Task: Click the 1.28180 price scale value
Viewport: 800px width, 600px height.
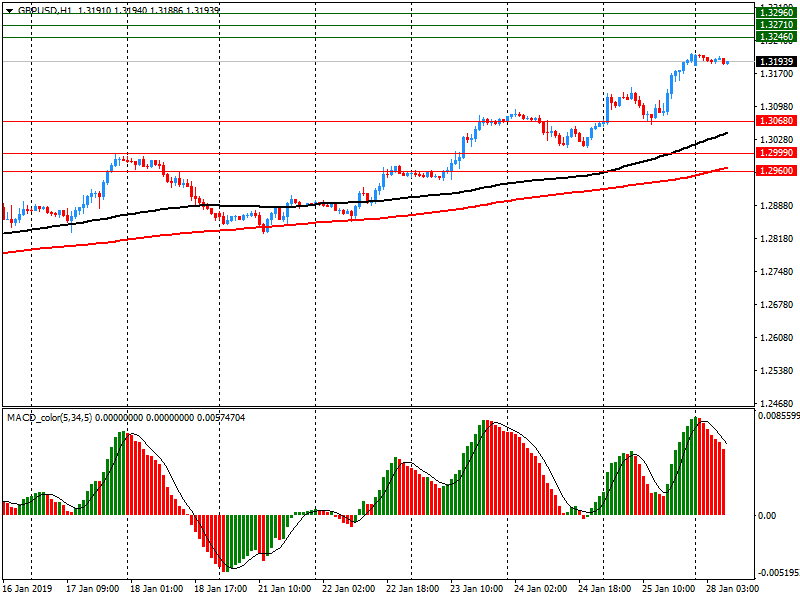Action: 777,239
